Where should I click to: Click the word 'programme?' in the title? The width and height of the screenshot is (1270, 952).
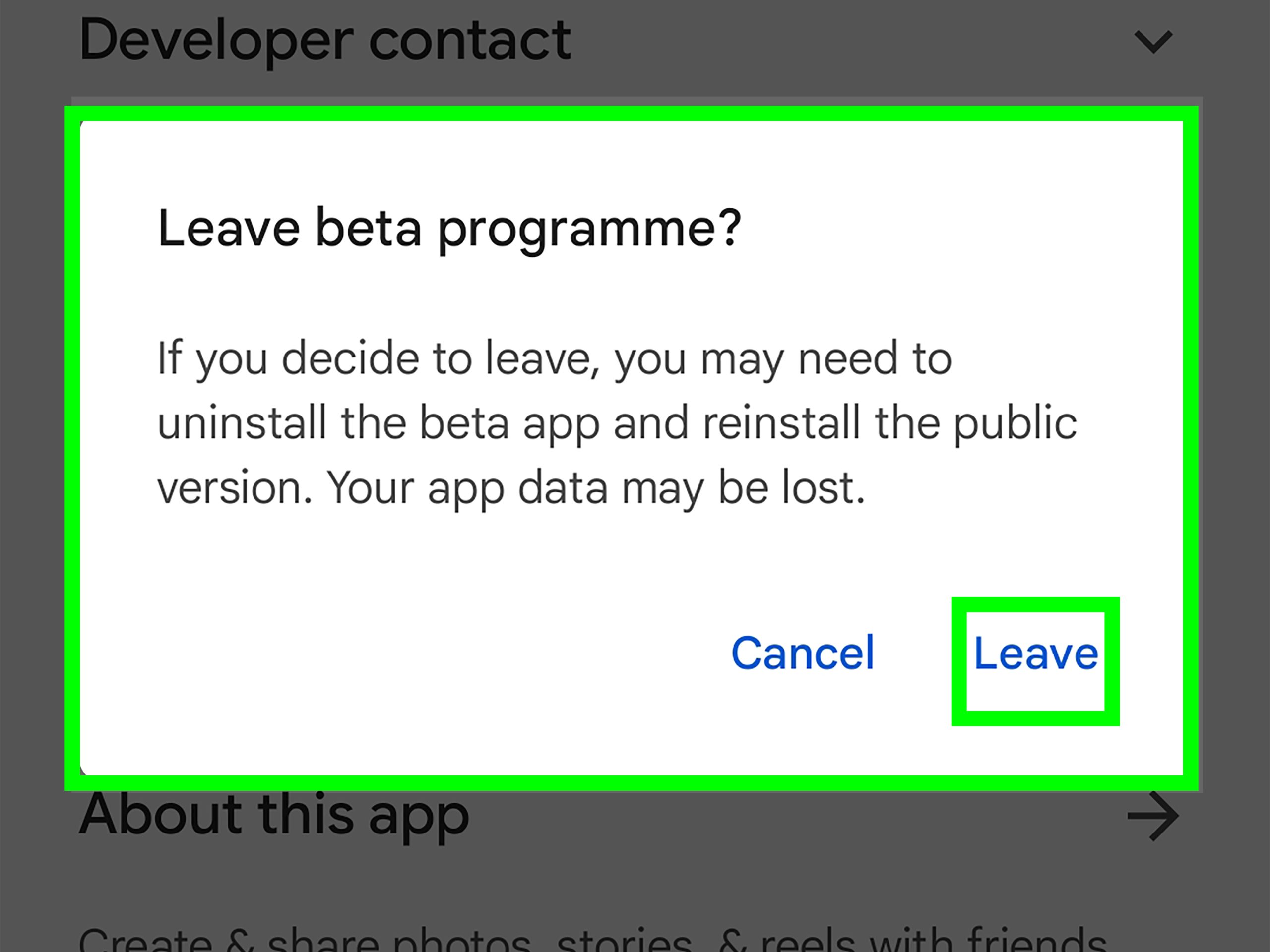590,230
